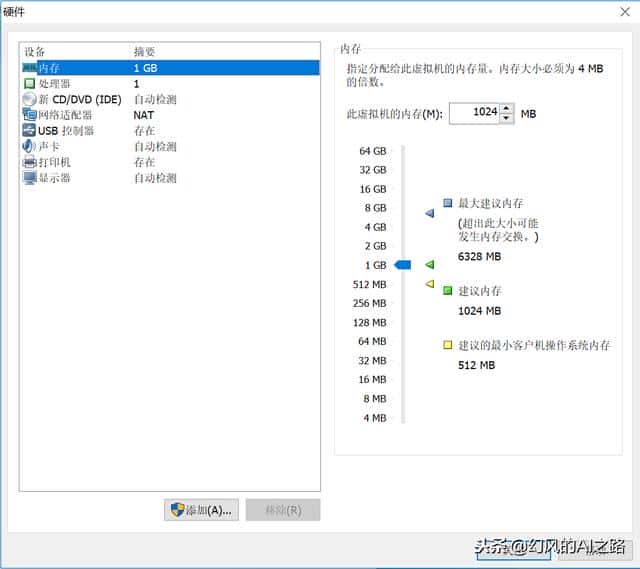
Task: Click the 设备 column header
Action: click(x=35, y=52)
